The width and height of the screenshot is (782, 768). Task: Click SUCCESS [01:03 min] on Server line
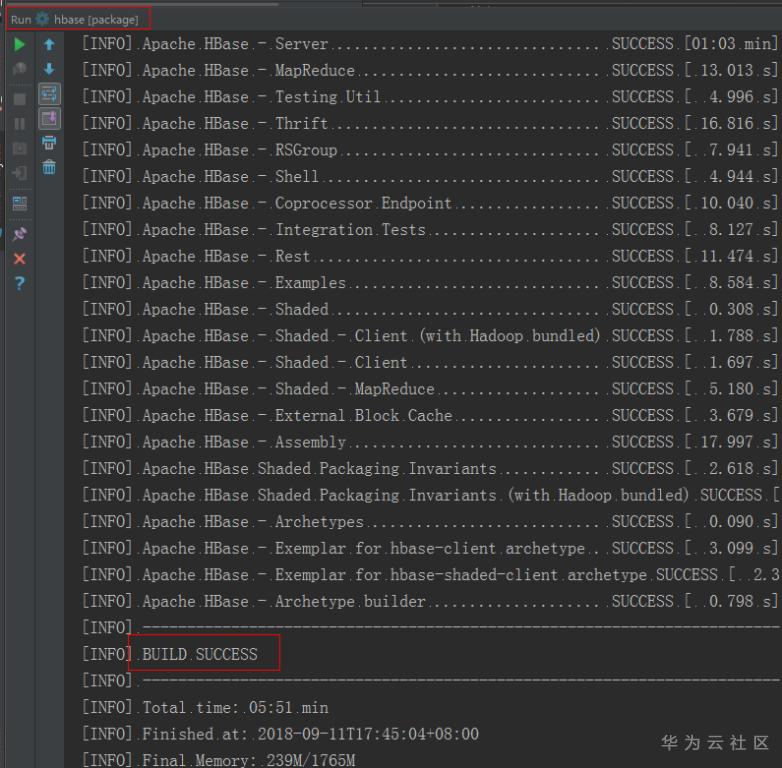click(x=695, y=44)
